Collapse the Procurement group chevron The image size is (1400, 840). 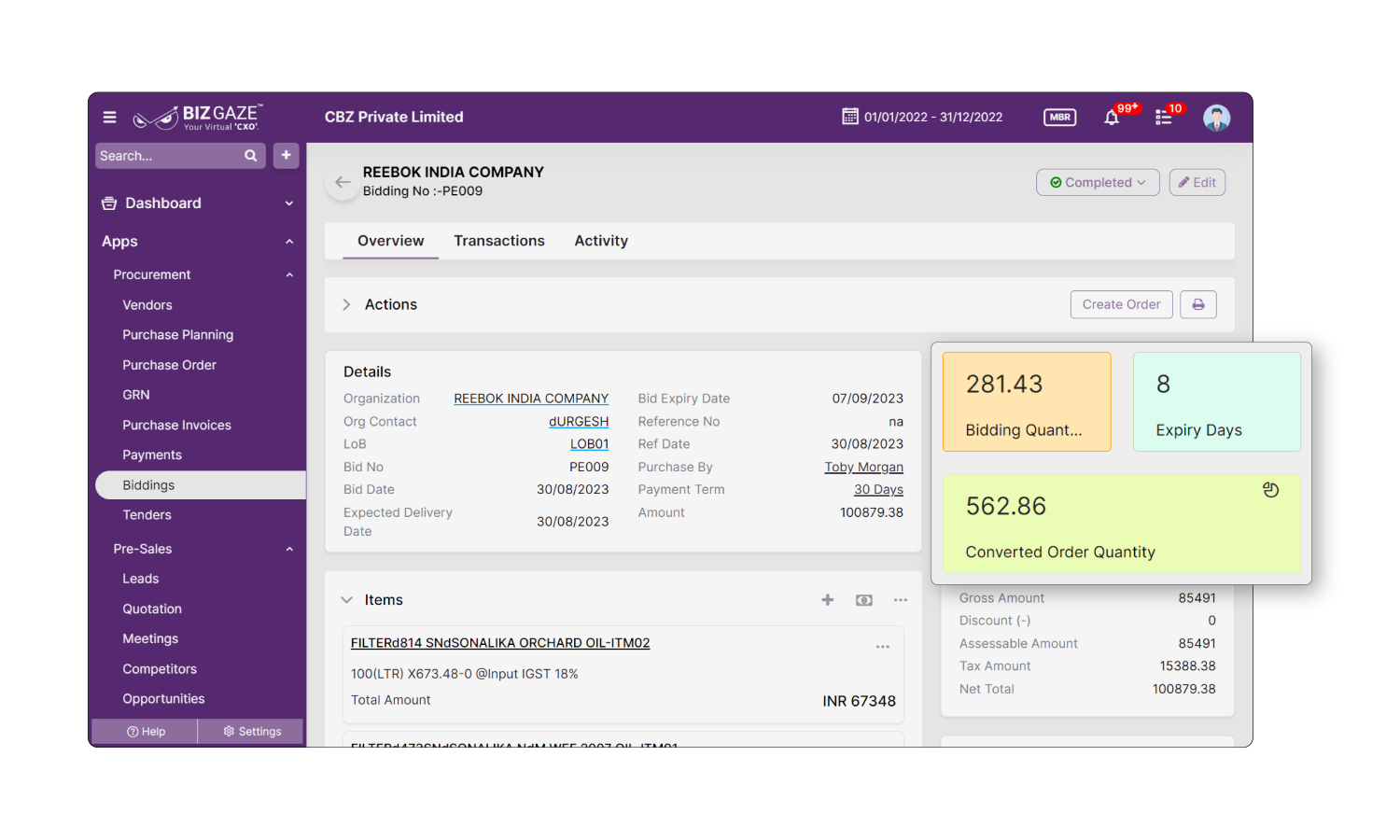click(289, 275)
